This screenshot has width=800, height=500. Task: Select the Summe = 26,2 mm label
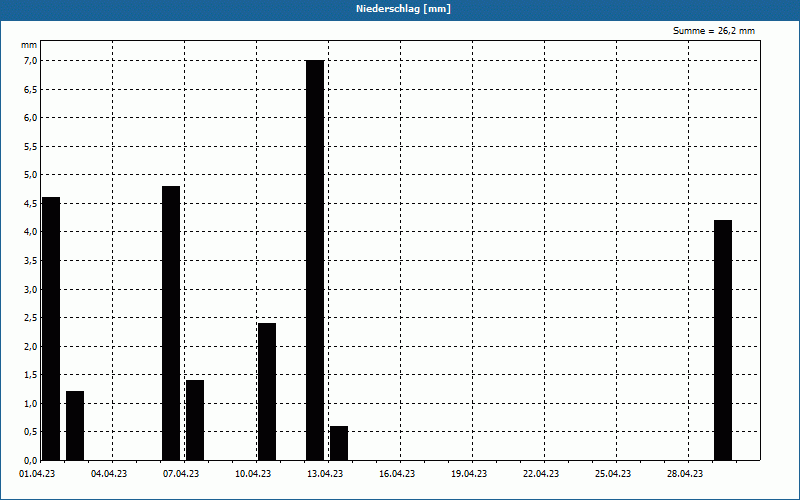[x=714, y=31]
